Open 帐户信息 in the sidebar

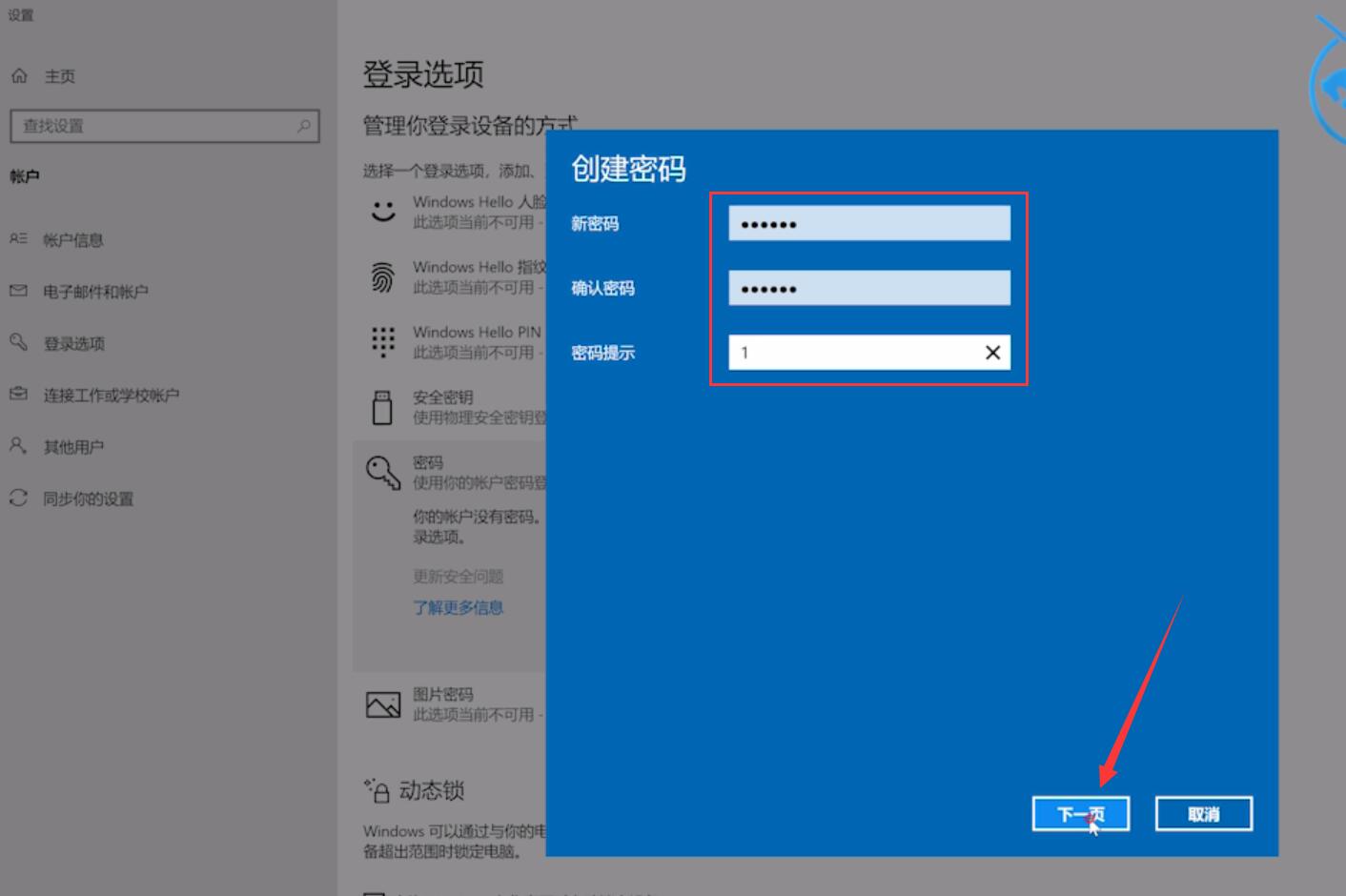(x=72, y=240)
